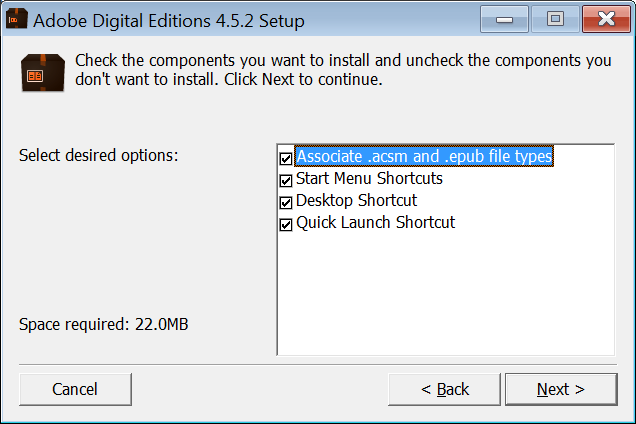Highlight the 'Start Menu Shortcuts' text label
Viewport: 636px width, 424px height.
click(x=369, y=179)
